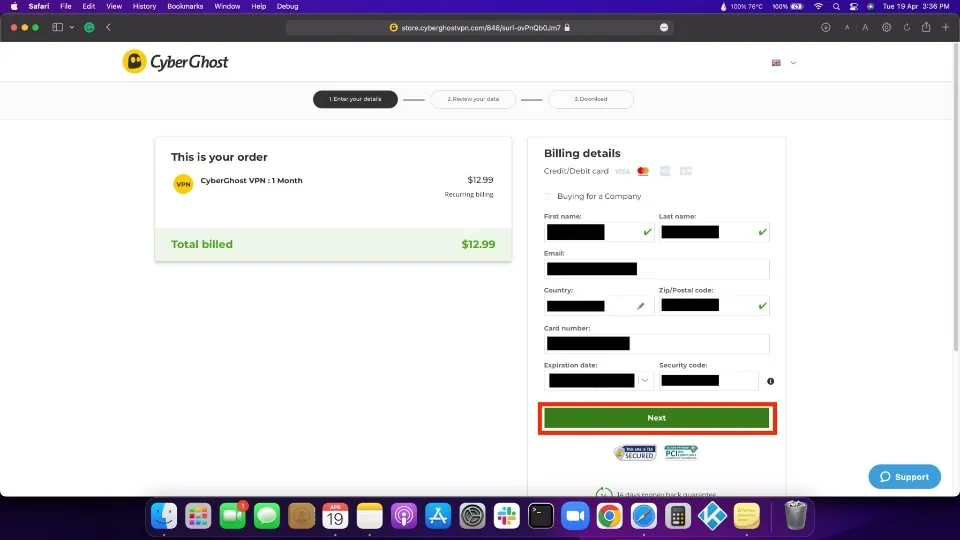
Task: Click the Zip/Postal code field
Action: (714, 306)
